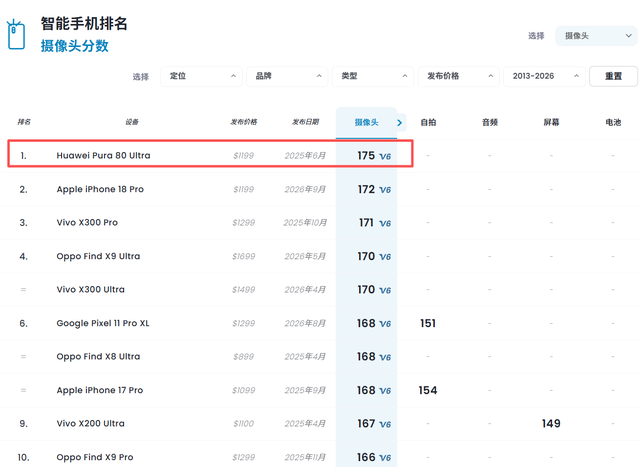Click selfie score 154 for iPhone 17 Pro
Screen dimensions: 640x467
tap(428, 390)
